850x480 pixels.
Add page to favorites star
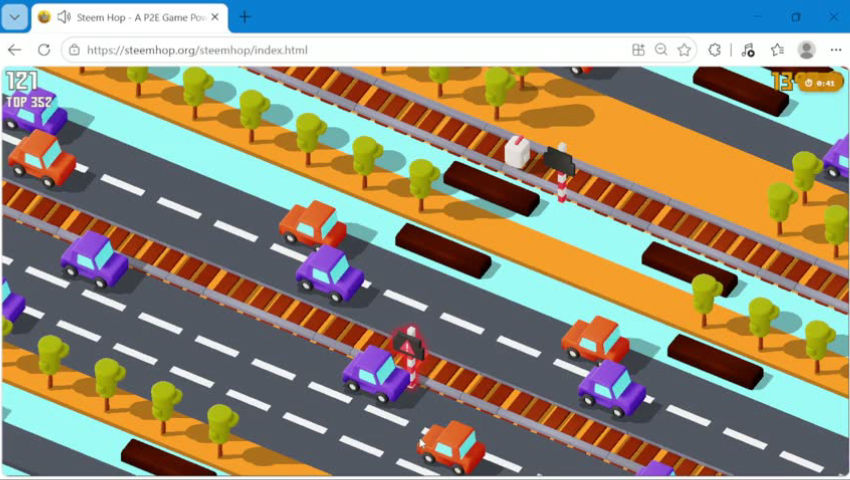pyautogui.click(x=684, y=50)
